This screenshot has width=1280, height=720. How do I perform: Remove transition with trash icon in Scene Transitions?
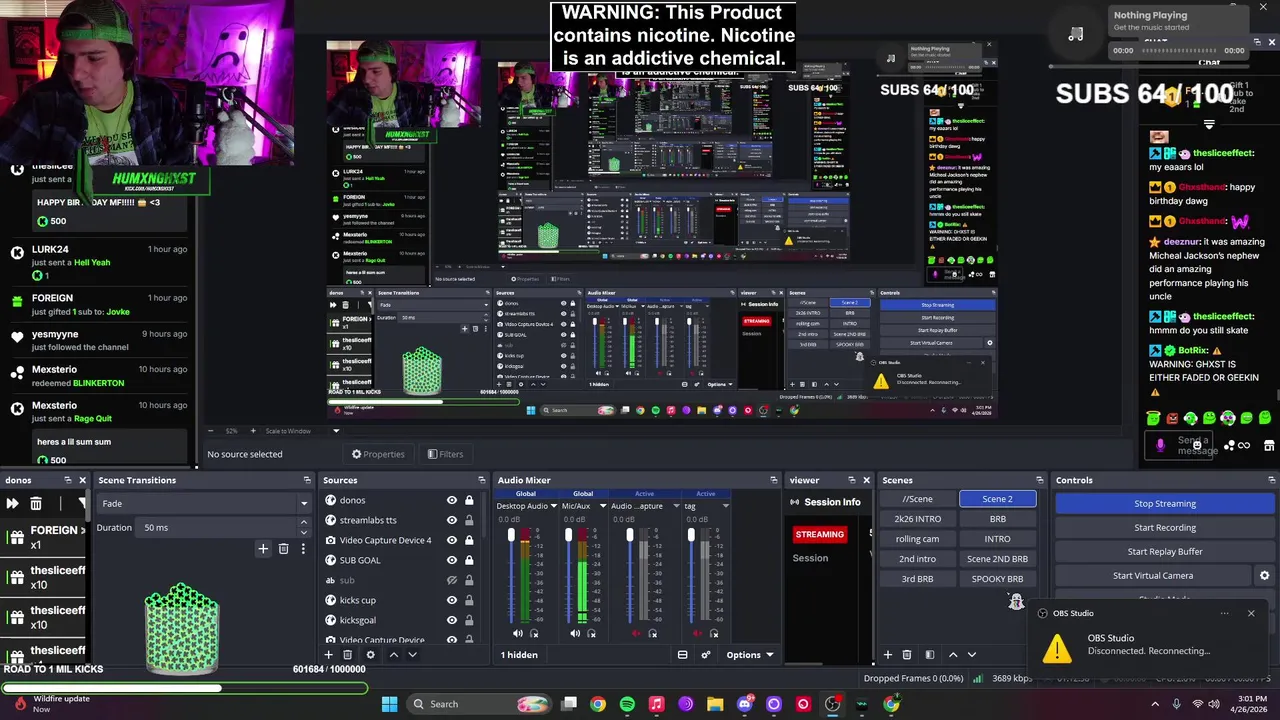(x=283, y=548)
